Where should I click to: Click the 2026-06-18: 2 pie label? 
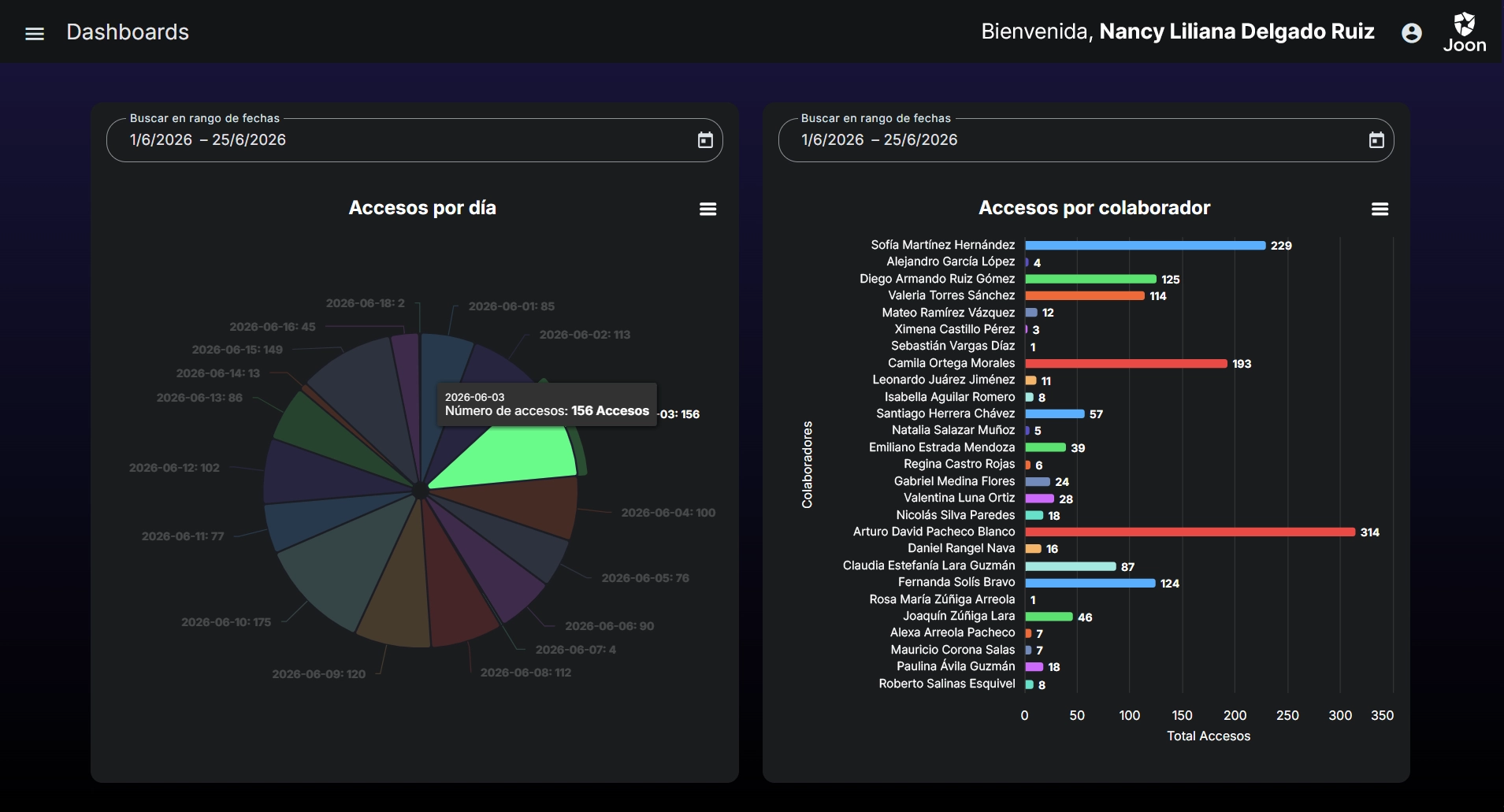tap(365, 303)
